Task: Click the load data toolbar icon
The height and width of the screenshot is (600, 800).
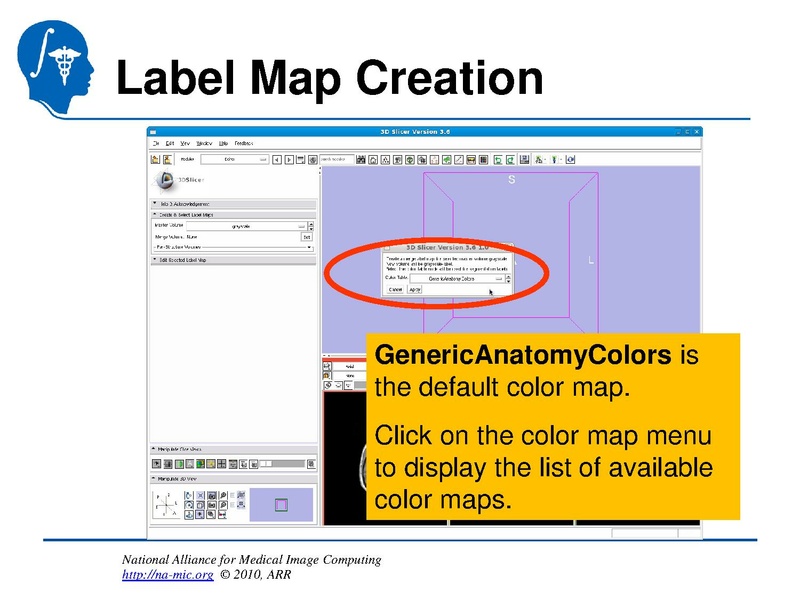Action: click(155, 159)
